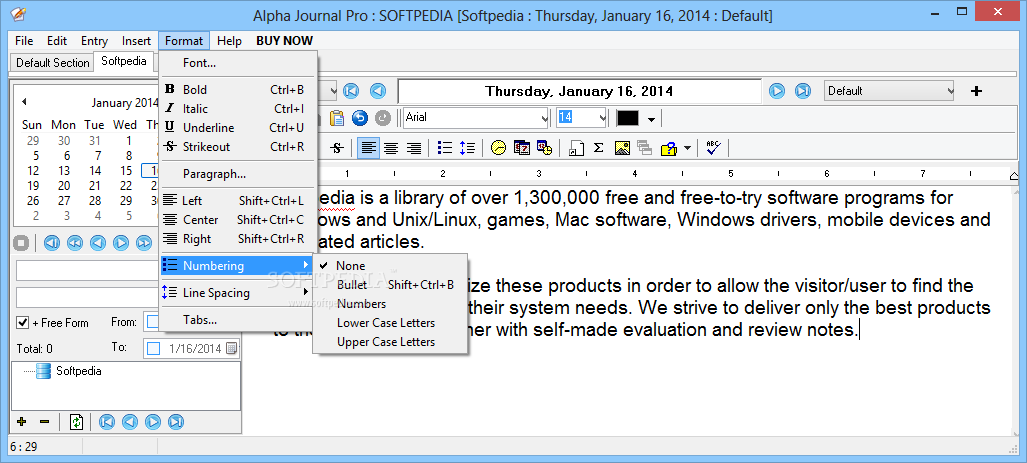Insert picture with the image icon
This screenshot has height=463, width=1027.
point(622,148)
